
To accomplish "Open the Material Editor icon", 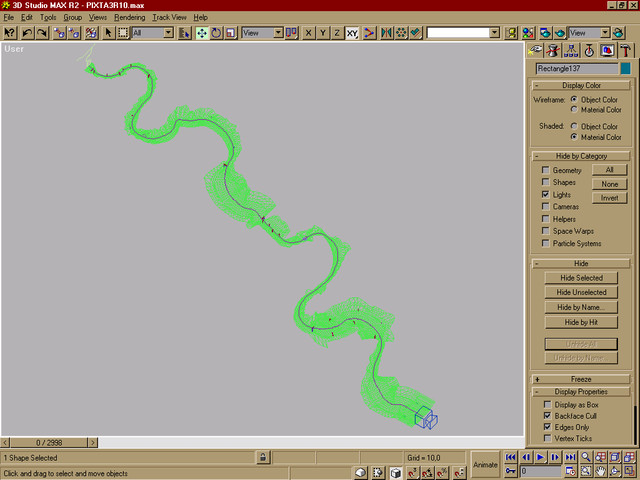I will pyautogui.click(x=528, y=33).
